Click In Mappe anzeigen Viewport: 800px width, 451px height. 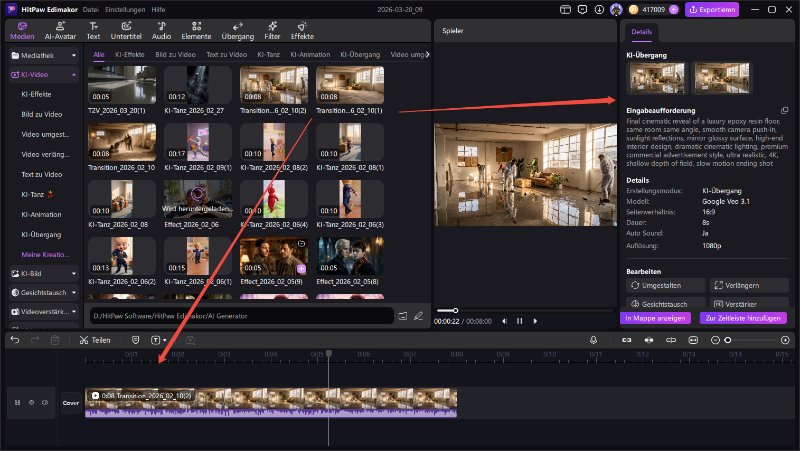(655, 318)
